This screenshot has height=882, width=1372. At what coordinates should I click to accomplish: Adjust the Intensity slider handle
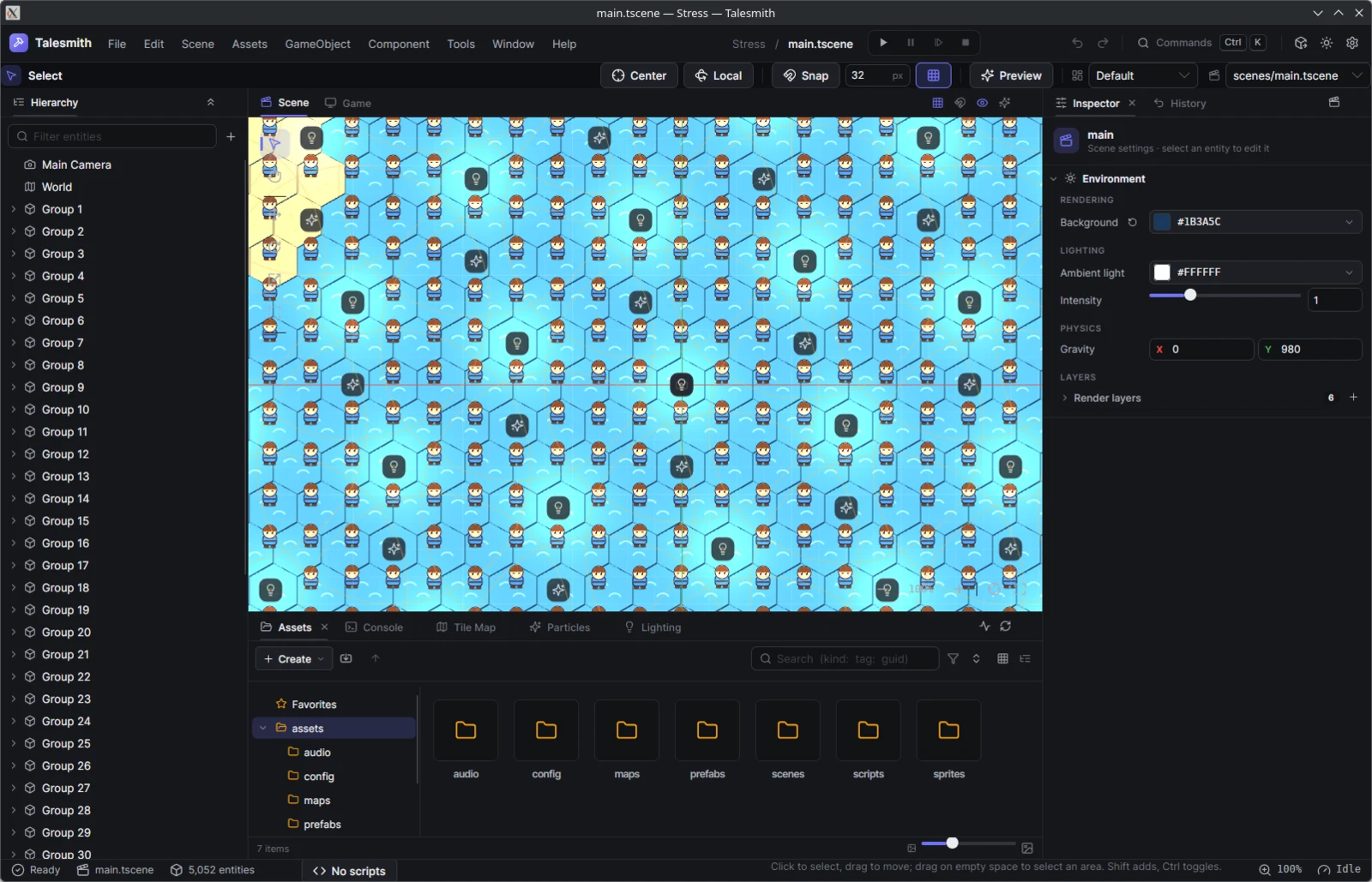(1190, 295)
